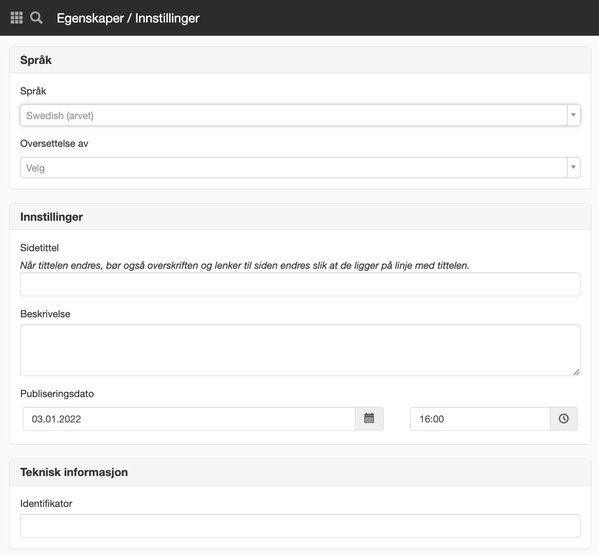Open the Velg translation combo box
This screenshot has height=556, width=599.
click(x=300, y=167)
